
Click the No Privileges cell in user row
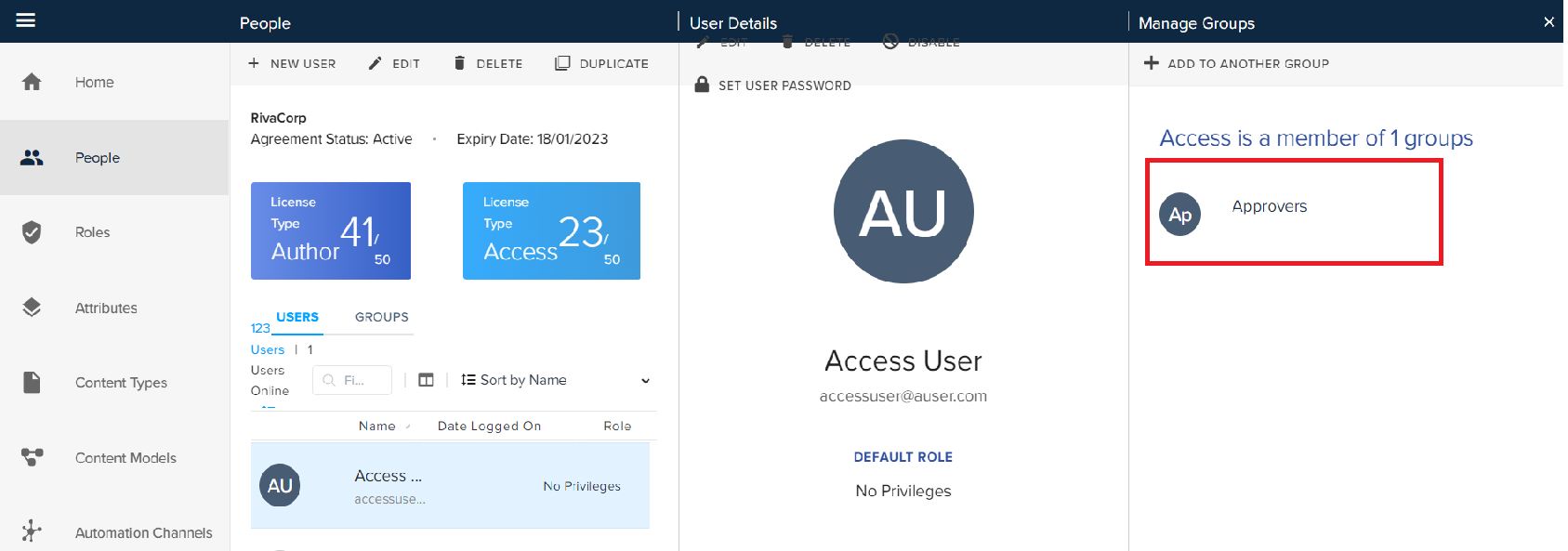[582, 486]
